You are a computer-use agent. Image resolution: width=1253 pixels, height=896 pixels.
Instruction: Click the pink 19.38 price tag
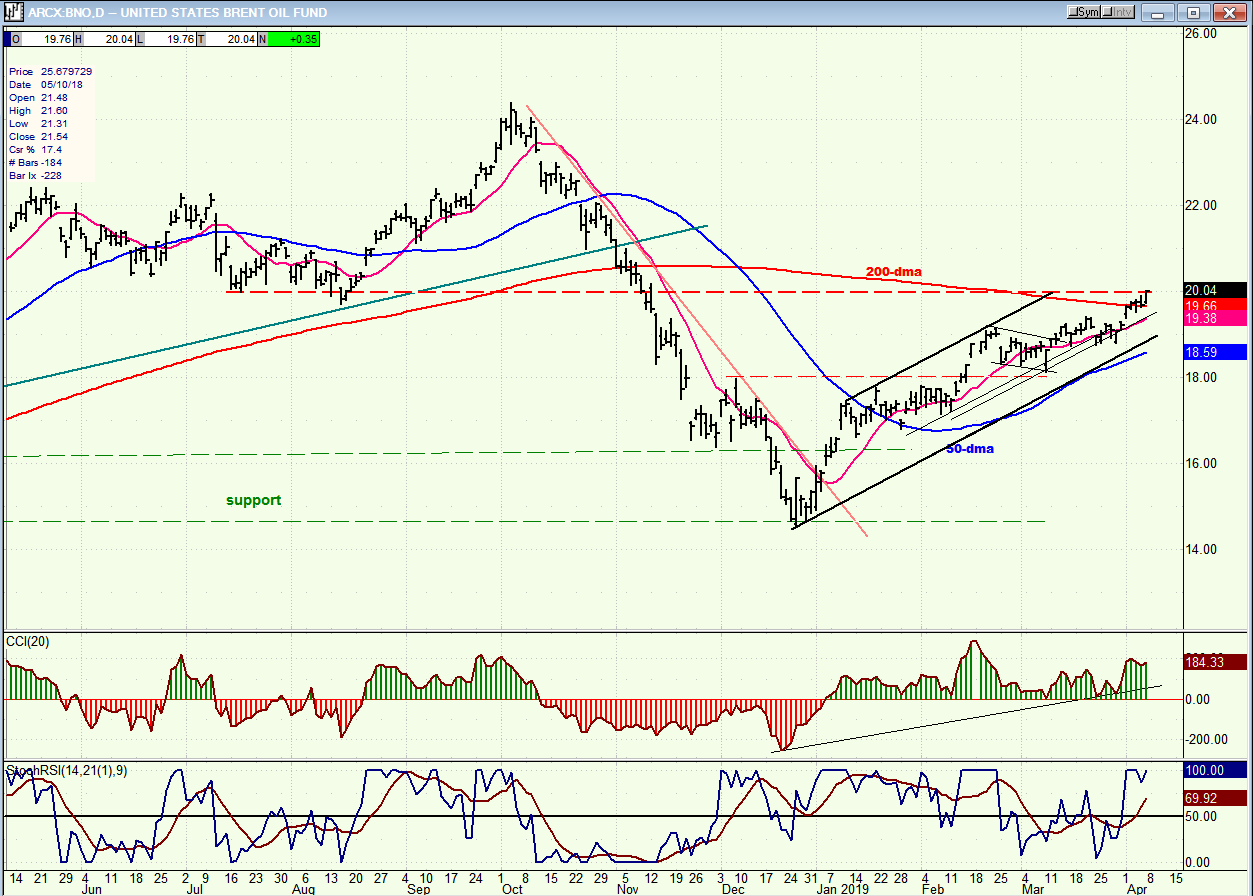(1217, 318)
